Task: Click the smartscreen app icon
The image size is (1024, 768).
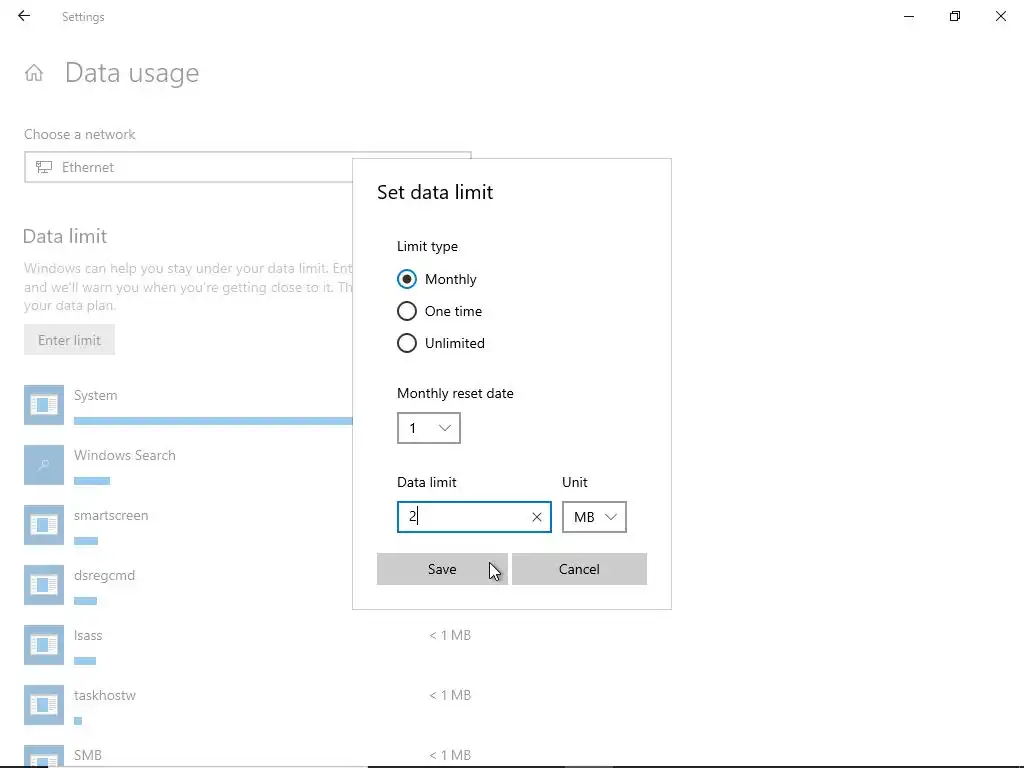Action: (44, 524)
